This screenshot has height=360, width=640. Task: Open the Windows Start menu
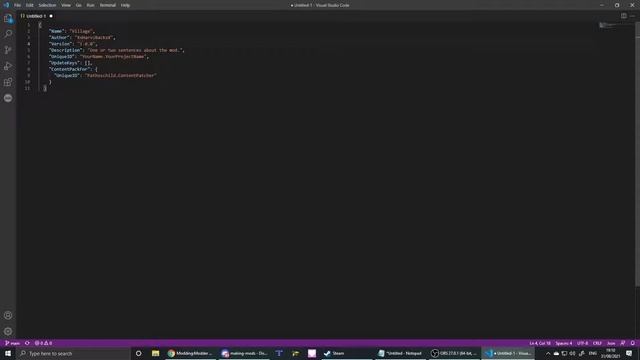[8, 353]
